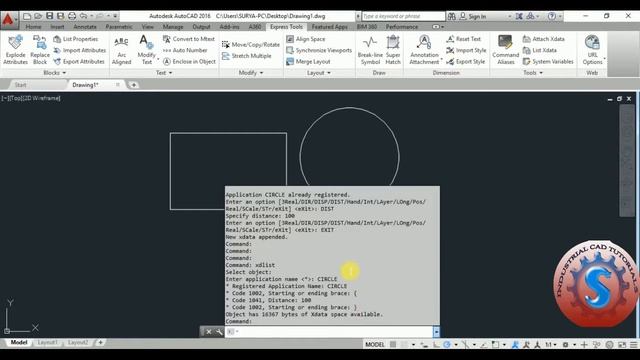The width and height of the screenshot is (640, 360).
Task: Toggle polar tracking in status bar
Action: [x=447, y=344]
